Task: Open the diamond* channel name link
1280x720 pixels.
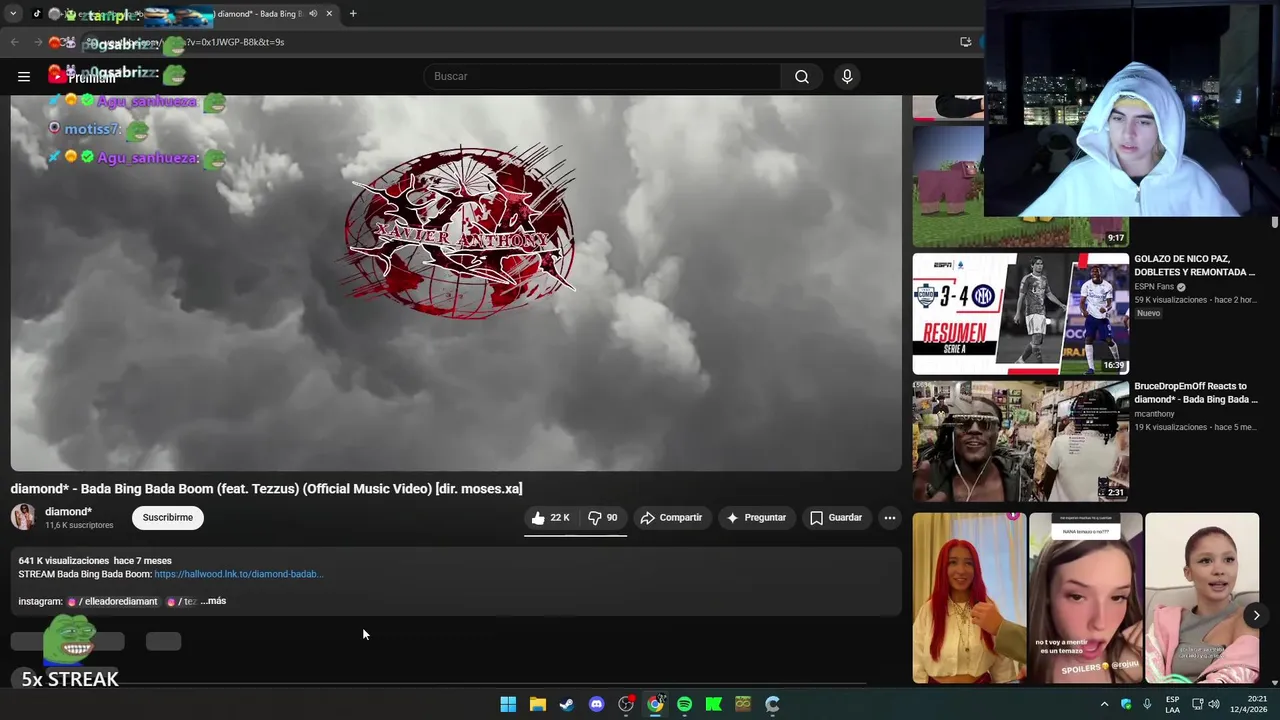Action: (x=68, y=511)
